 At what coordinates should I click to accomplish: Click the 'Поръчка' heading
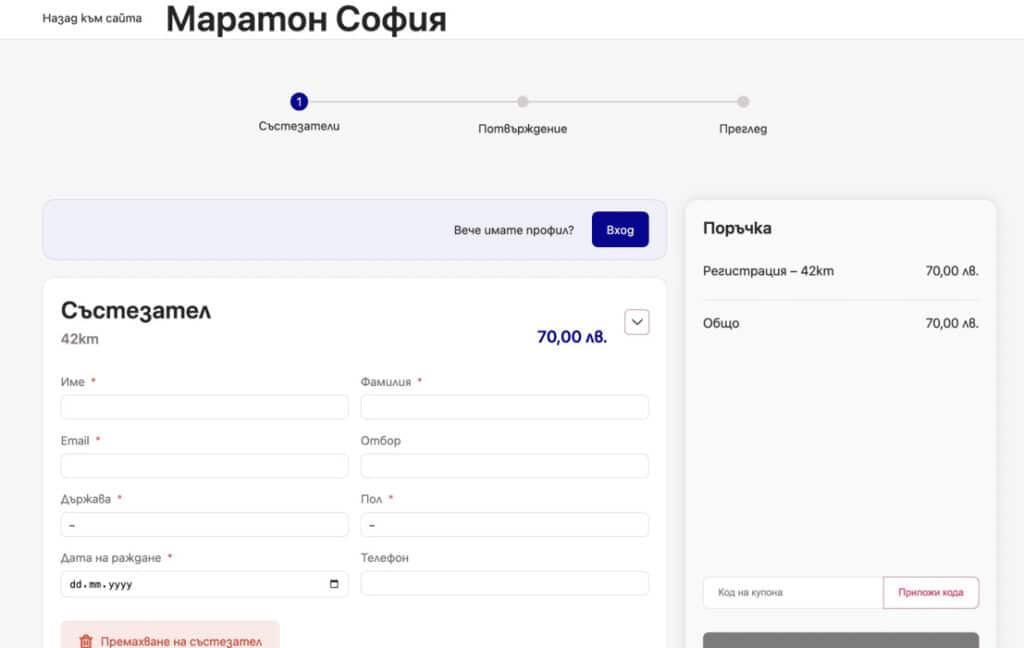(737, 228)
